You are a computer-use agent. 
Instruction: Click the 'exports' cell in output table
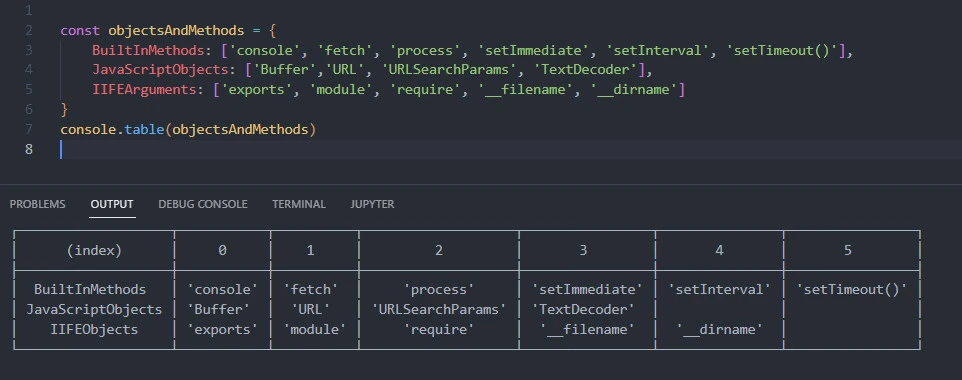pos(223,329)
